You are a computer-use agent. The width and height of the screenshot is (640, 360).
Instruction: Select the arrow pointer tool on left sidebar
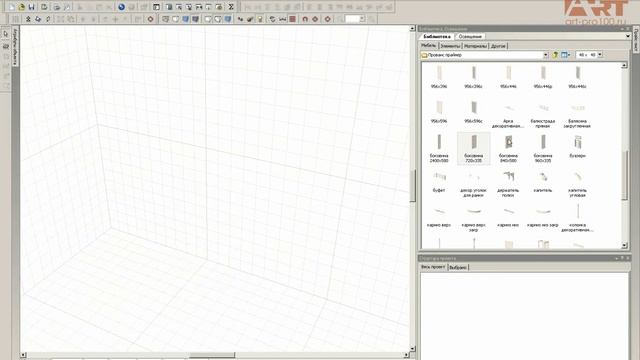(6, 34)
